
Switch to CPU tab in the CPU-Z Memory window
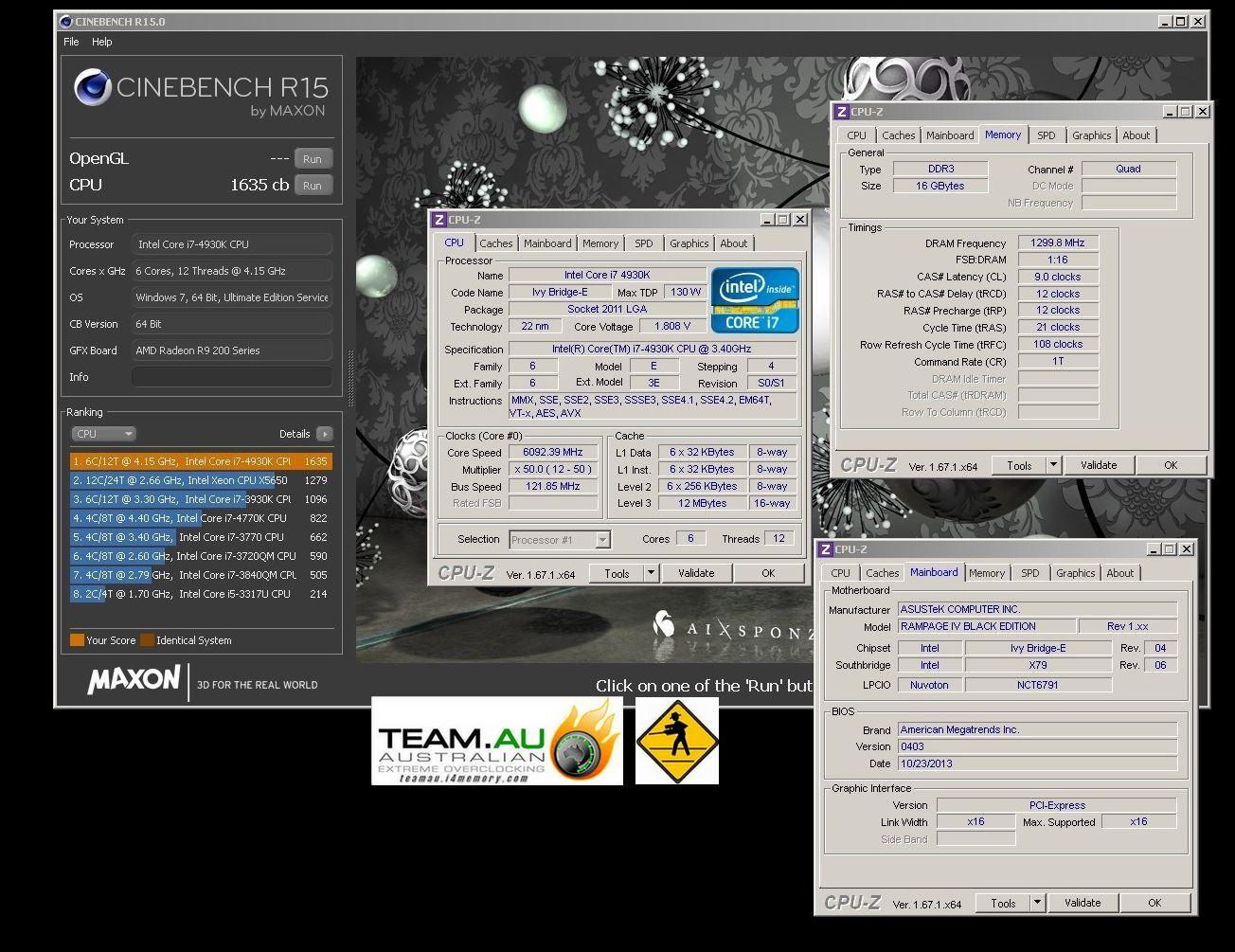click(x=857, y=135)
